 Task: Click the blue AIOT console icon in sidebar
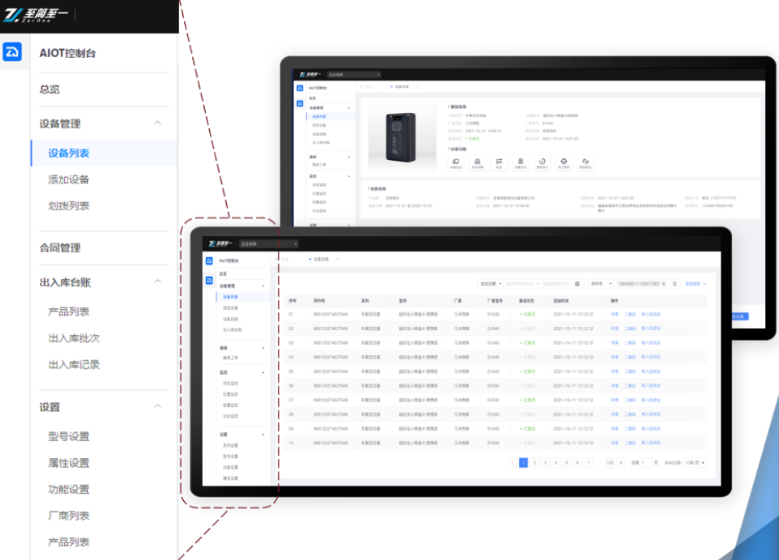12,52
